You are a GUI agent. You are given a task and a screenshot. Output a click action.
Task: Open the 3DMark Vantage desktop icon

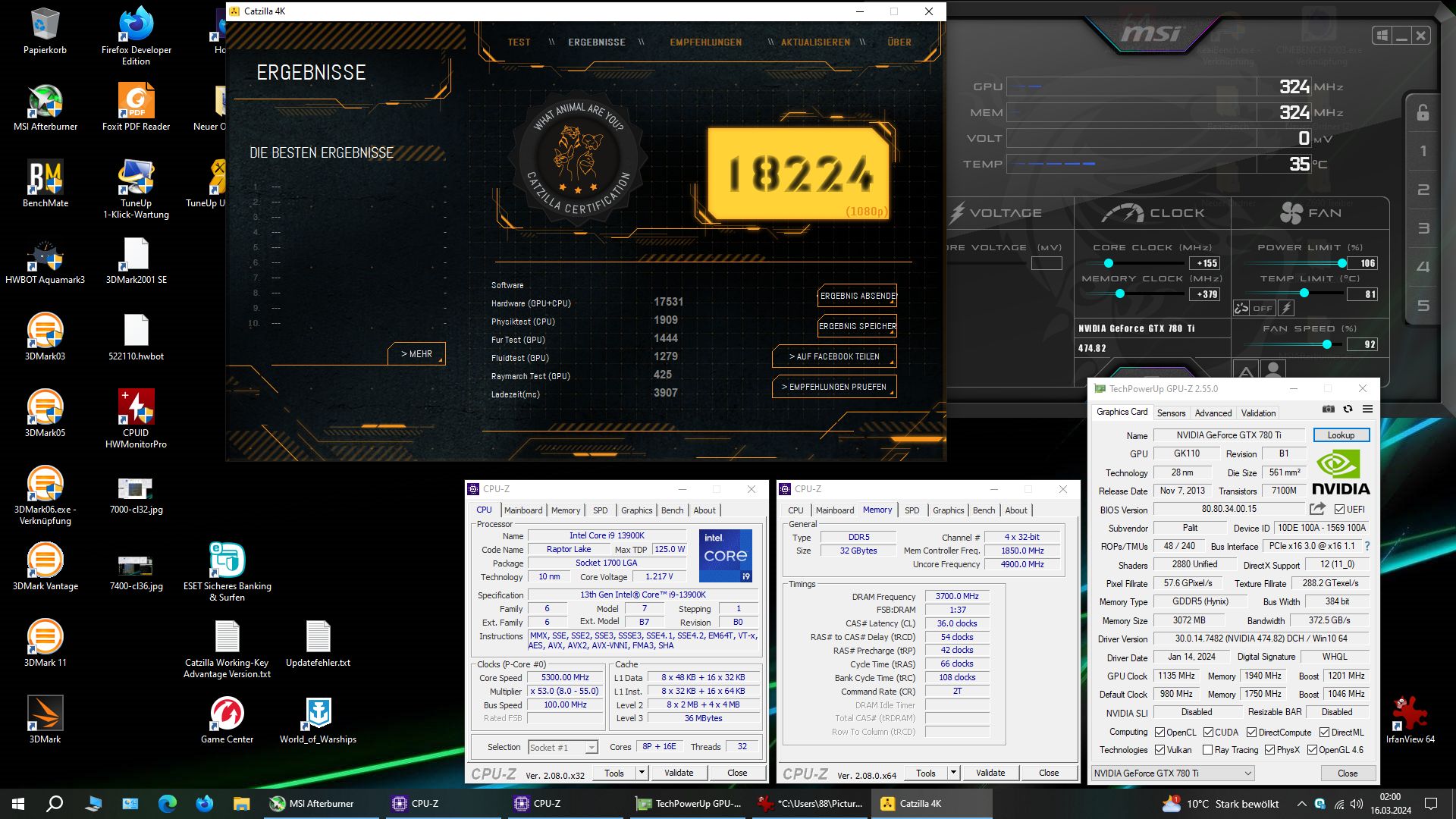(45, 567)
